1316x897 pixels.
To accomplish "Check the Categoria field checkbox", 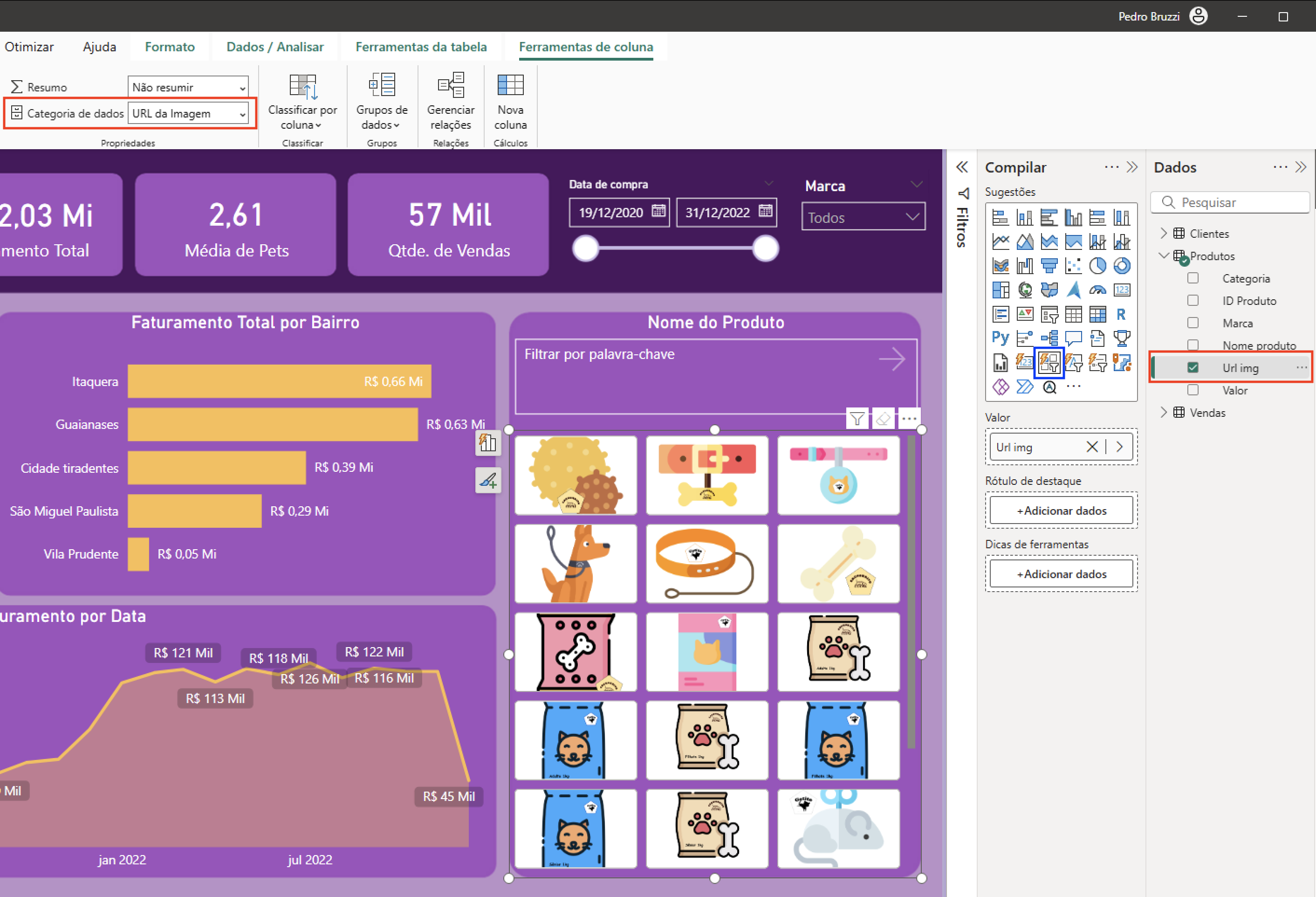I will coord(1193,278).
